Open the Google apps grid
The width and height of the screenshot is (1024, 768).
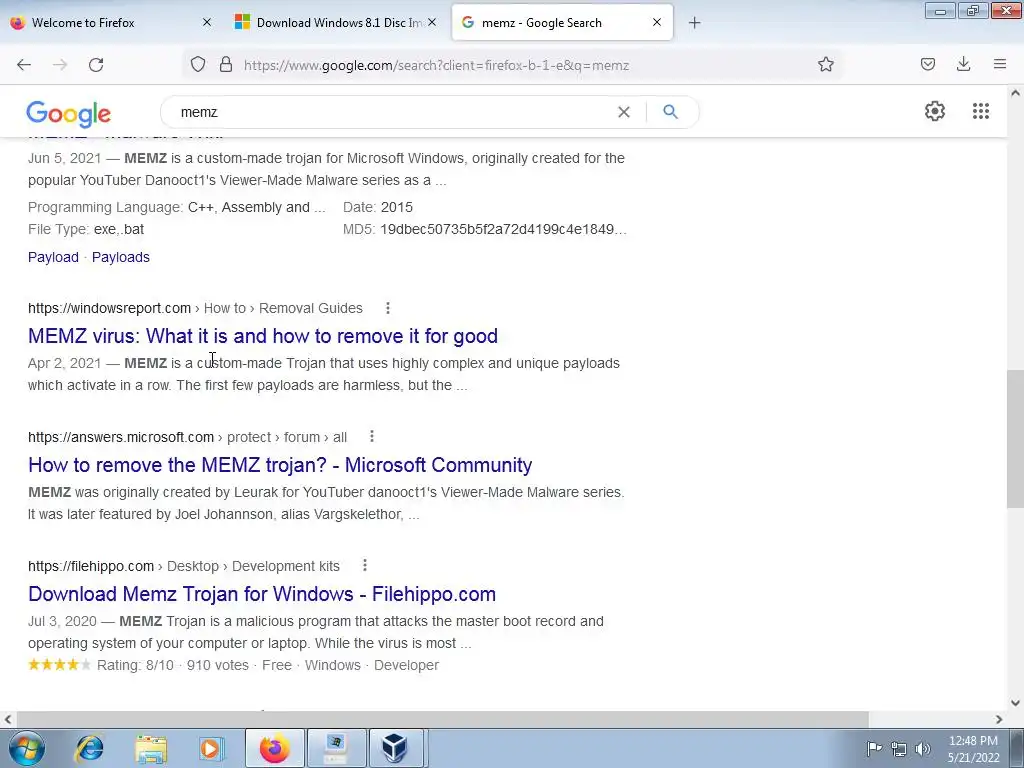point(980,111)
